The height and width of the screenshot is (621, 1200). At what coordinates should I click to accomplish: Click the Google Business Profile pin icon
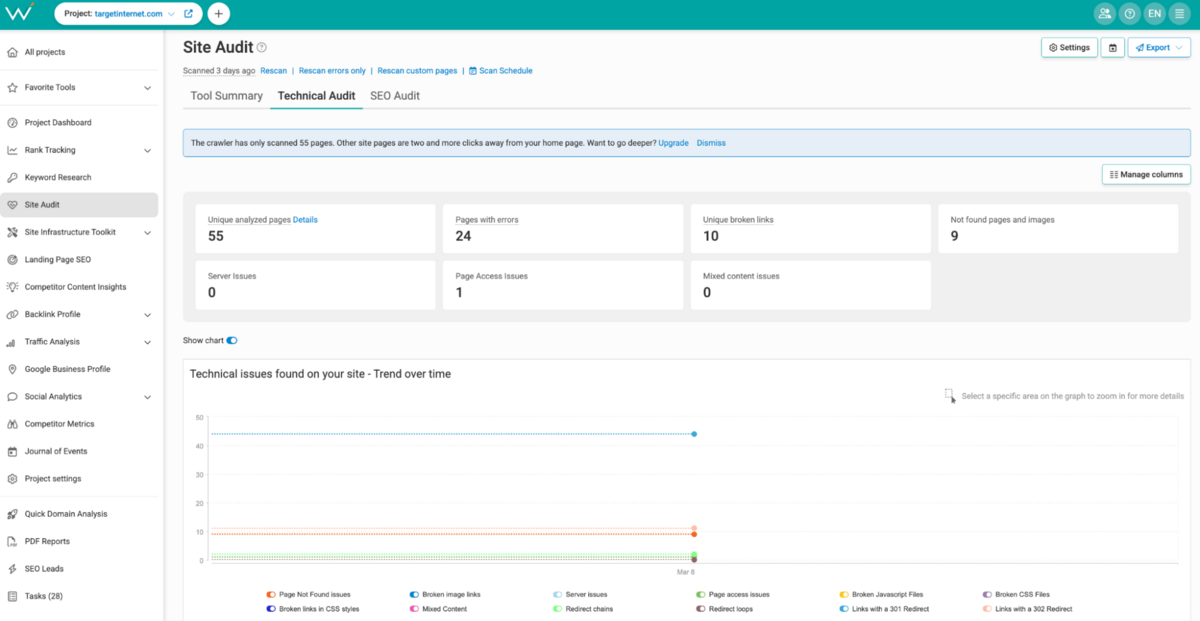point(12,369)
